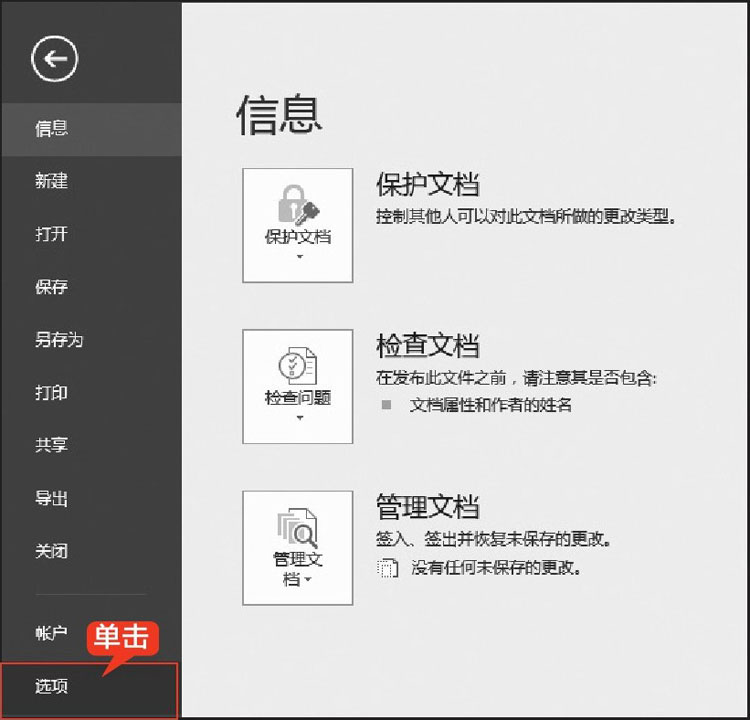Screen dimensions: 750x720
Task: Open the 打印 page
Action: 52,393
